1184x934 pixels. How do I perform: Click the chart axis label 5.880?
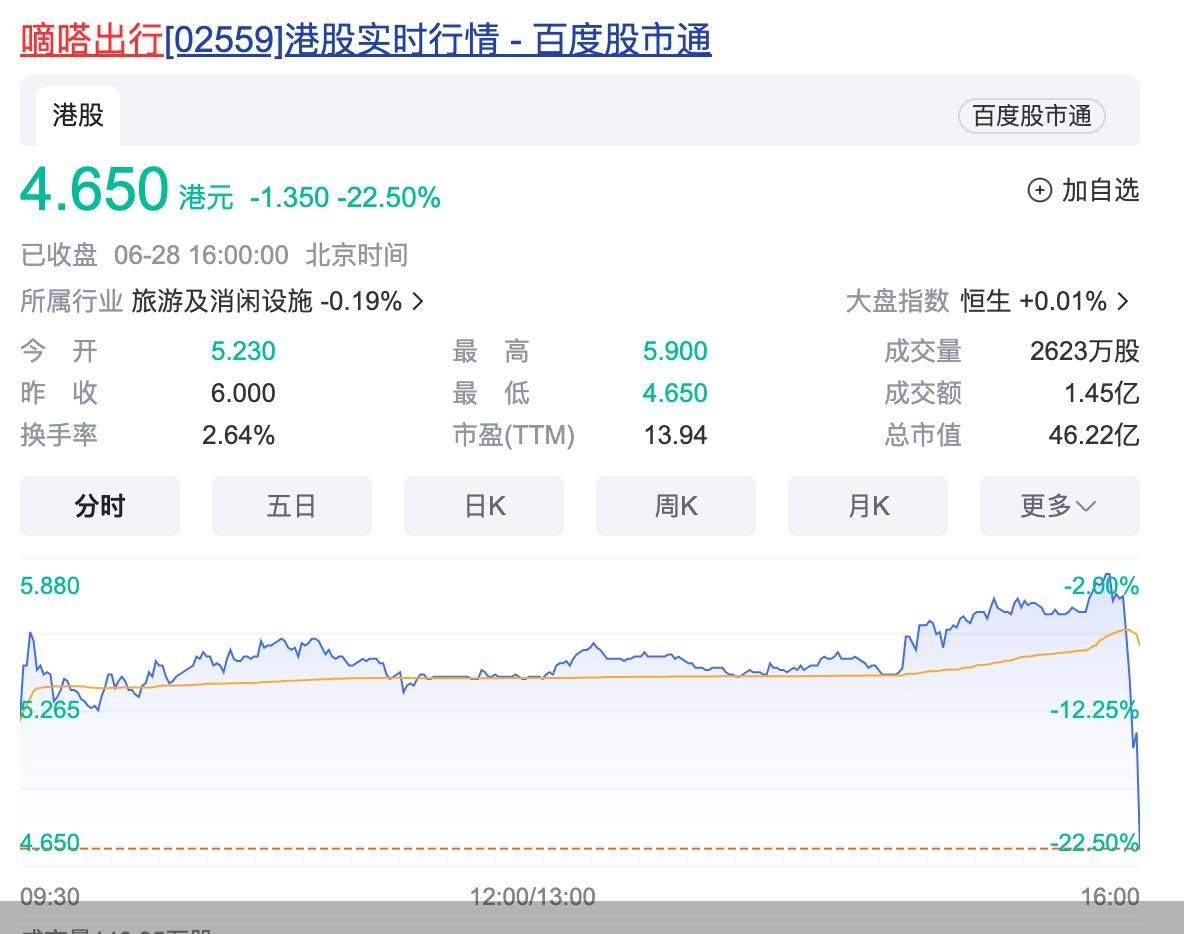point(50,586)
